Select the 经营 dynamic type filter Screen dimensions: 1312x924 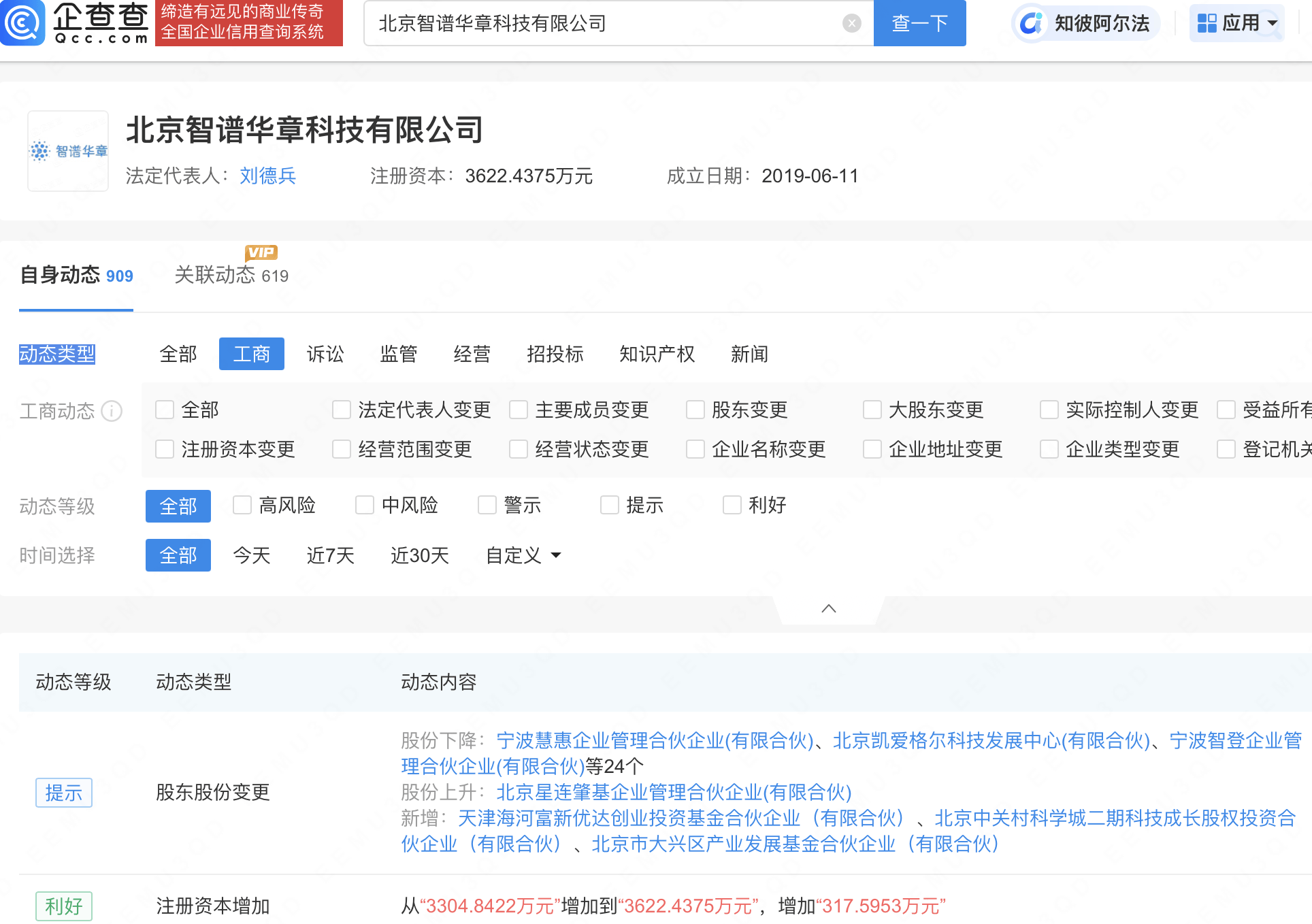(472, 354)
